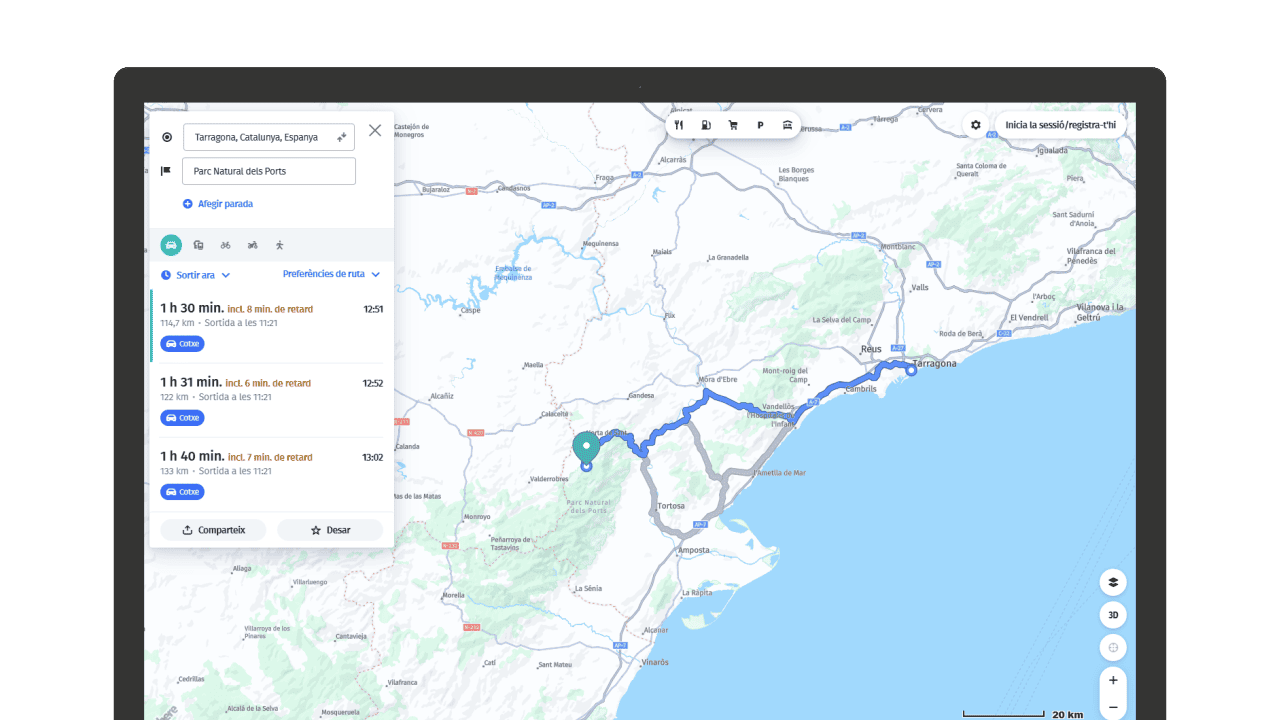1280x720 pixels.
Task: Open the map layers selector
Action: pyautogui.click(x=1113, y=582)
